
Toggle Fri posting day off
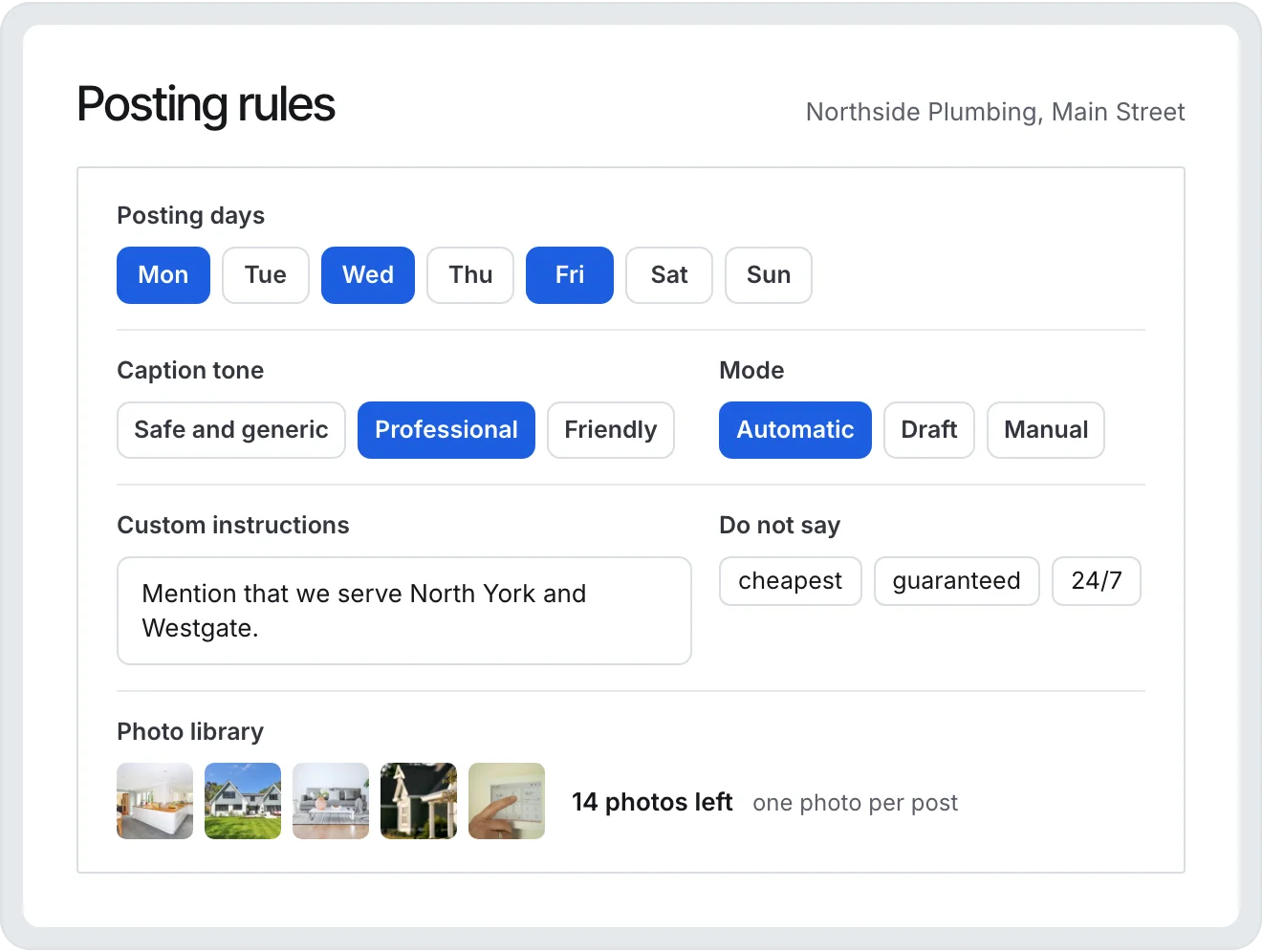pos(570,275)
